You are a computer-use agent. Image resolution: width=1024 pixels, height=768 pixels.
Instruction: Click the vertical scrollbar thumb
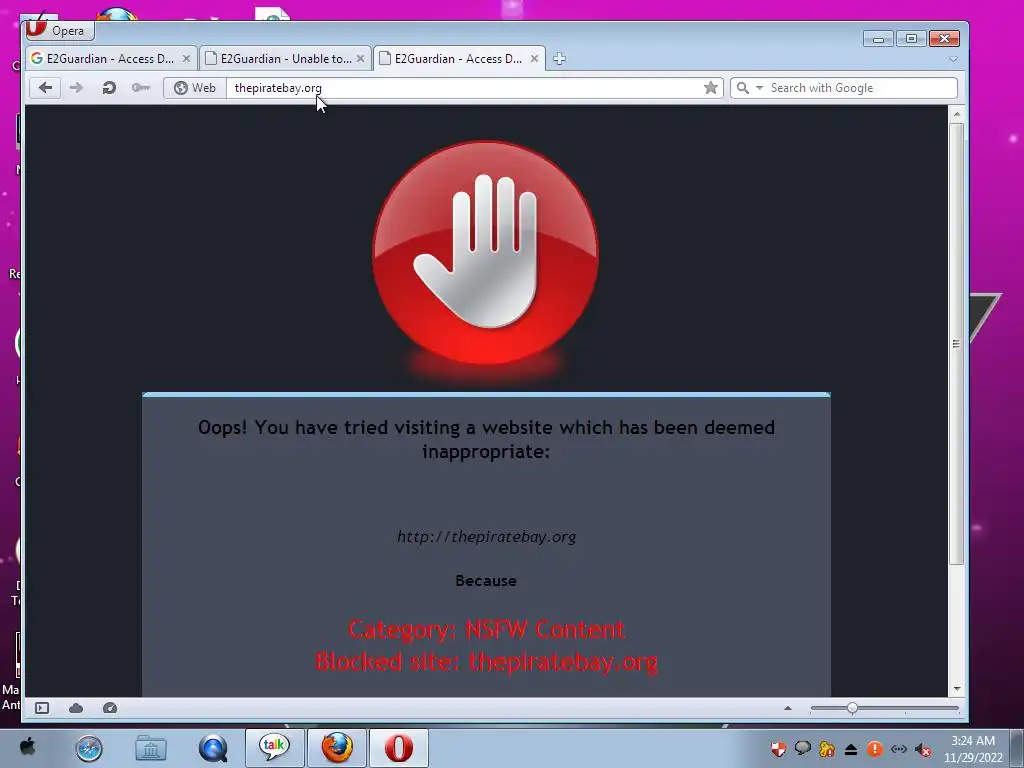click(957, 344)
